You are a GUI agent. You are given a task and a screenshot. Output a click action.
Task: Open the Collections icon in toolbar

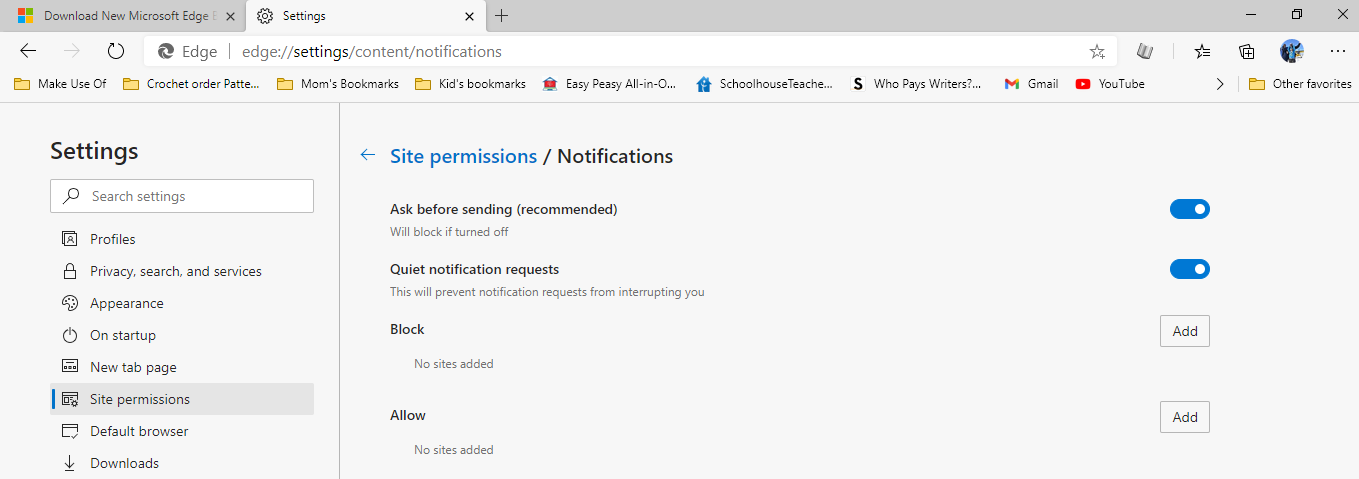pyautogui.click(x=1247, y=51)
